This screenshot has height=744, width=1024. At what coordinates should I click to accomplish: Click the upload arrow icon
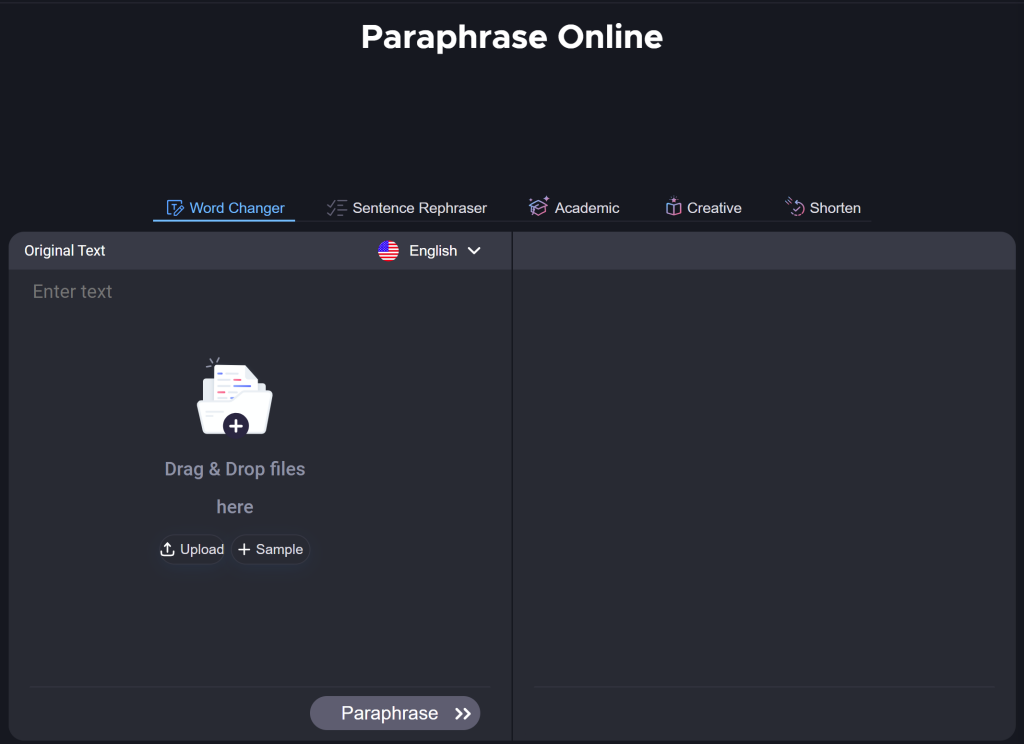tap(168, 549)
